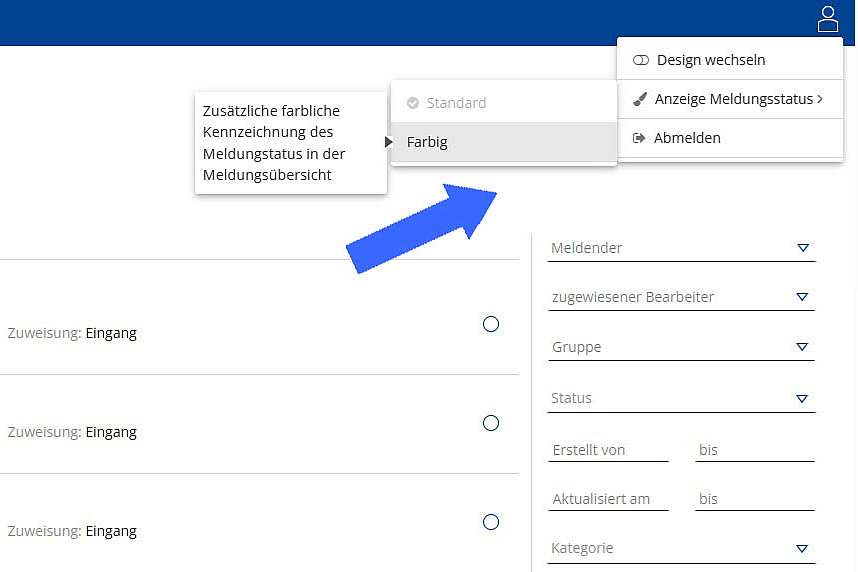Viewport: 858px width, 572px height.
Task: Click the Kategorie dropdown arrow
Action: click(802, 548)
